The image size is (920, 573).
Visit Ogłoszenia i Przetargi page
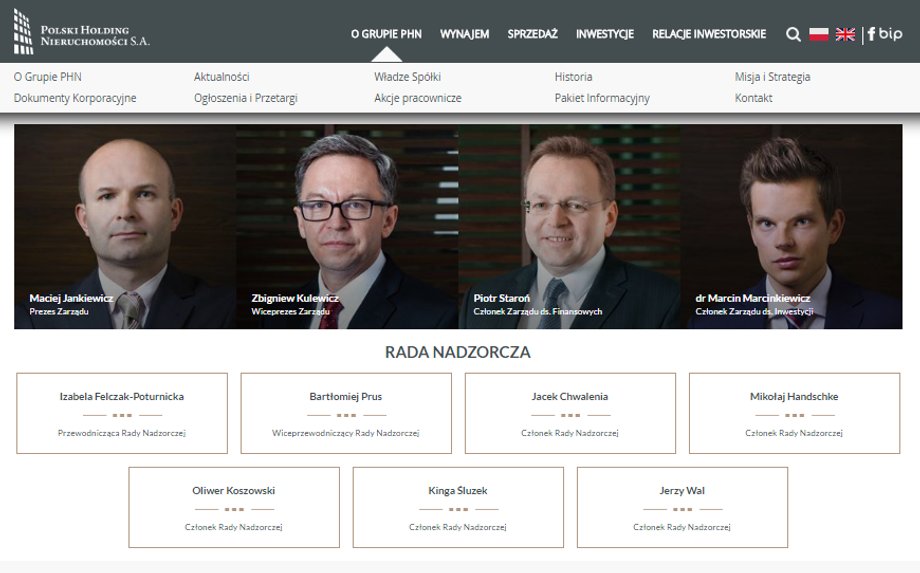[246, 98]
